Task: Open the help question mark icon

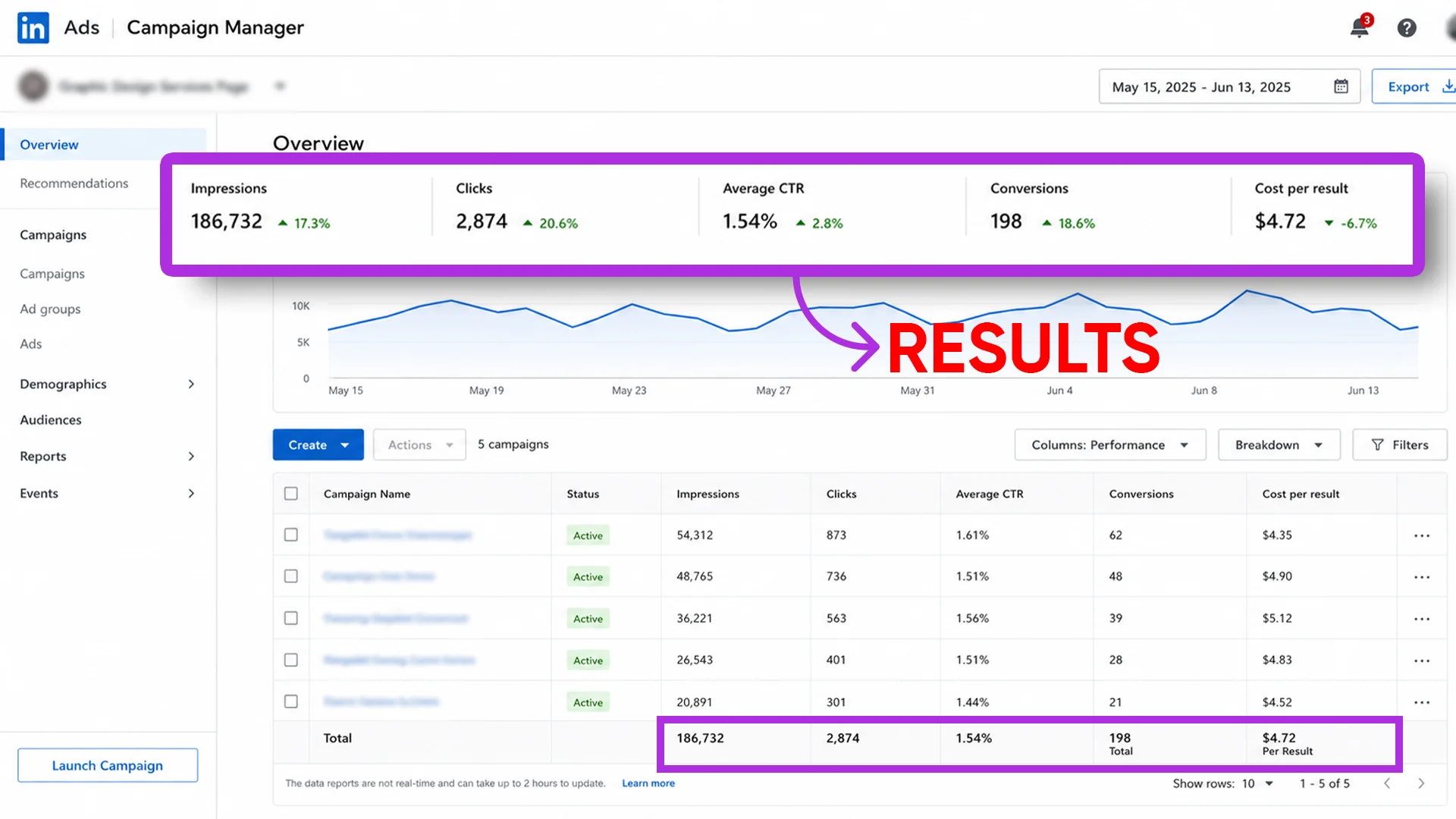Action: (1407, 28)
